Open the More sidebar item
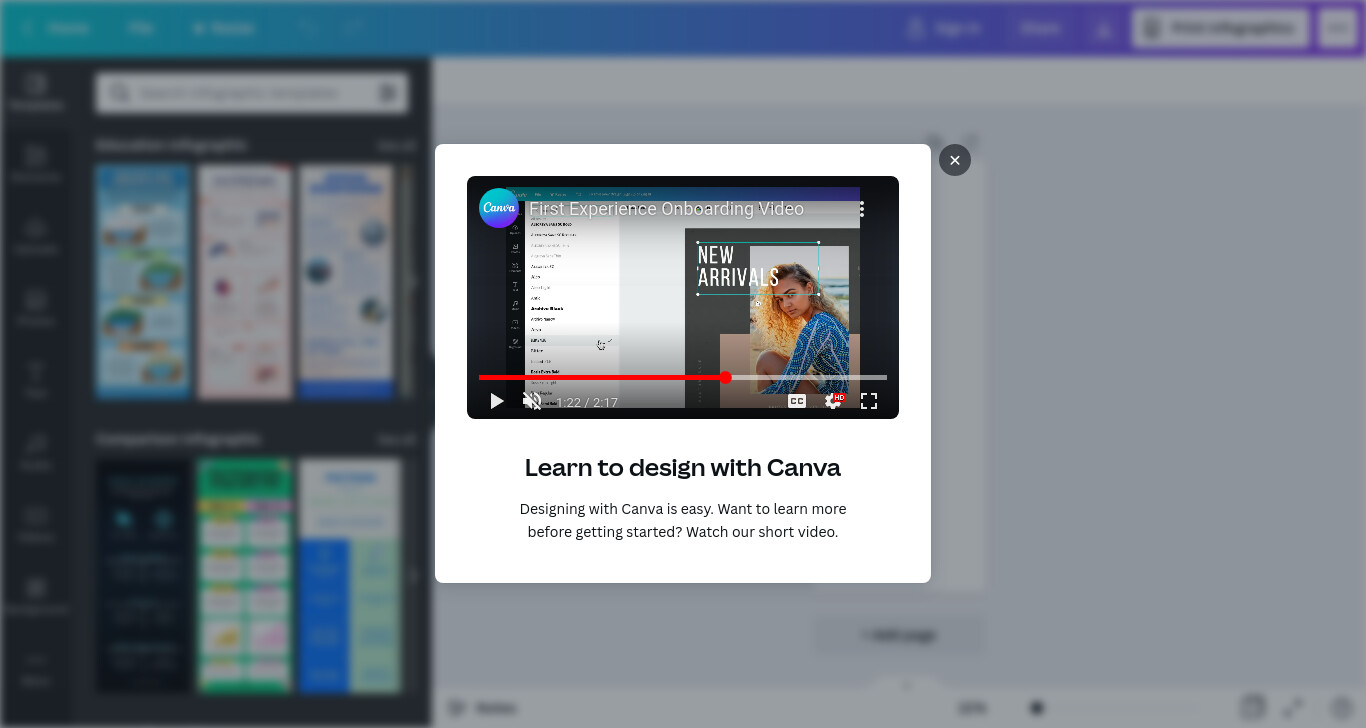Viewport: 1366px width, 728px height. 36,668
